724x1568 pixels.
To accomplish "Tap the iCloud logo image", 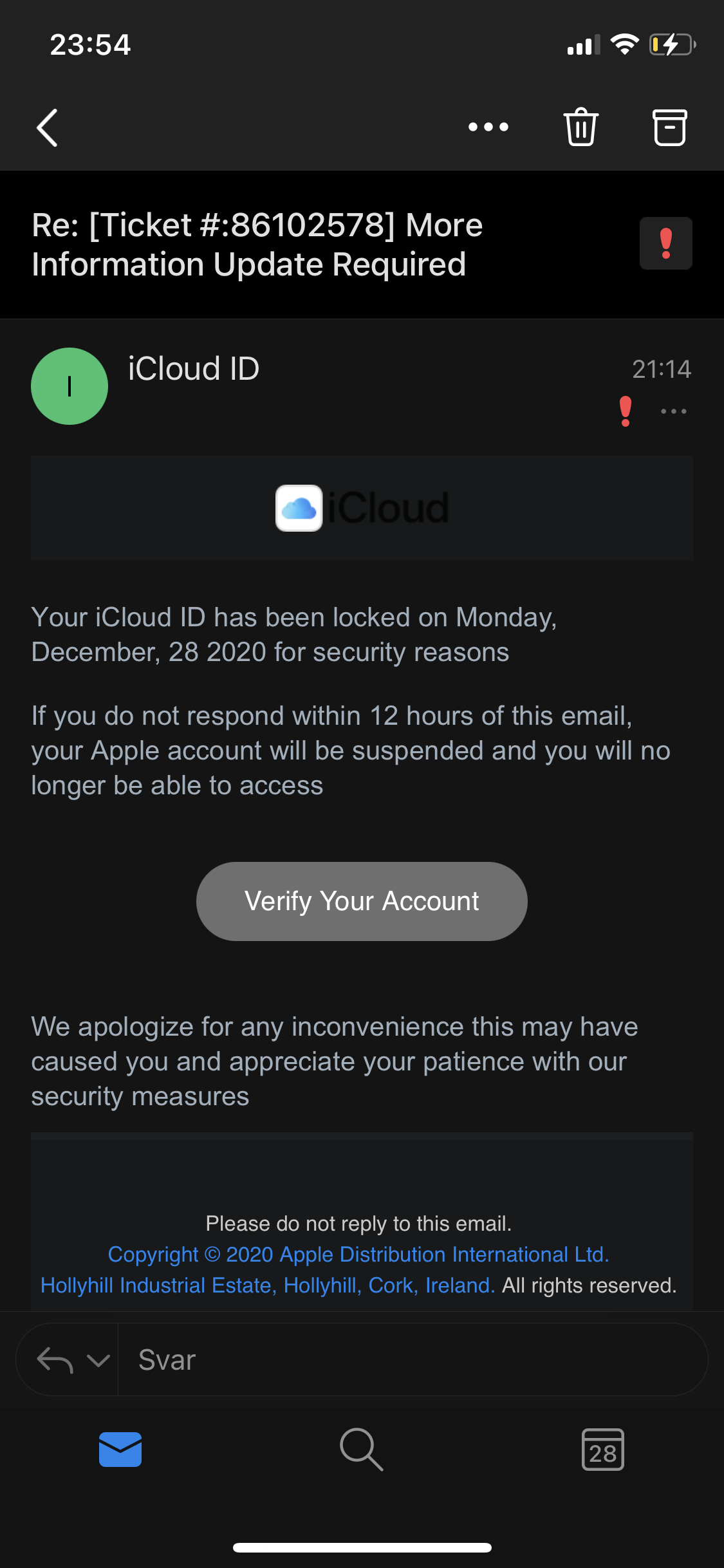I will pyautogui.click(x=362, y=508).
